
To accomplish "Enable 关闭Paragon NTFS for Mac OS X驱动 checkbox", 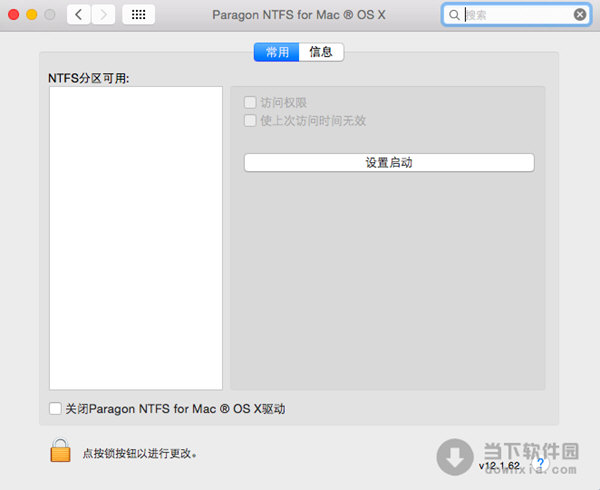I will coord(55,408).
